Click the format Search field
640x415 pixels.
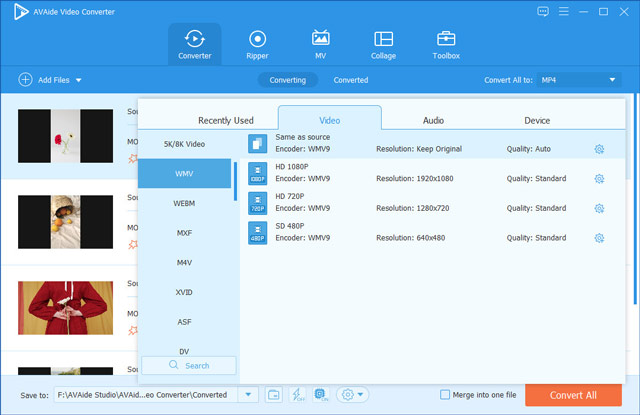[x=189, y=365]
